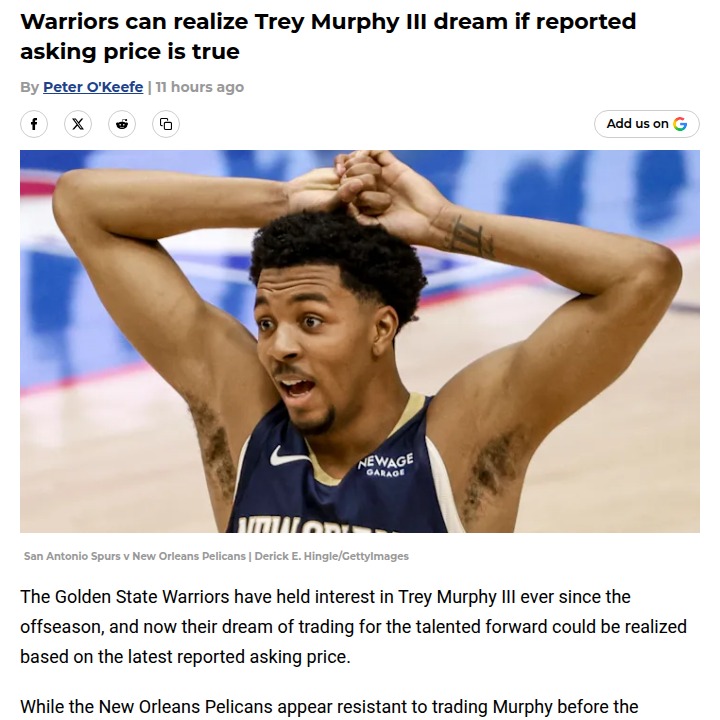720x720 pixels.
Task: Click Add us on Google button
Action: point(647,124)
